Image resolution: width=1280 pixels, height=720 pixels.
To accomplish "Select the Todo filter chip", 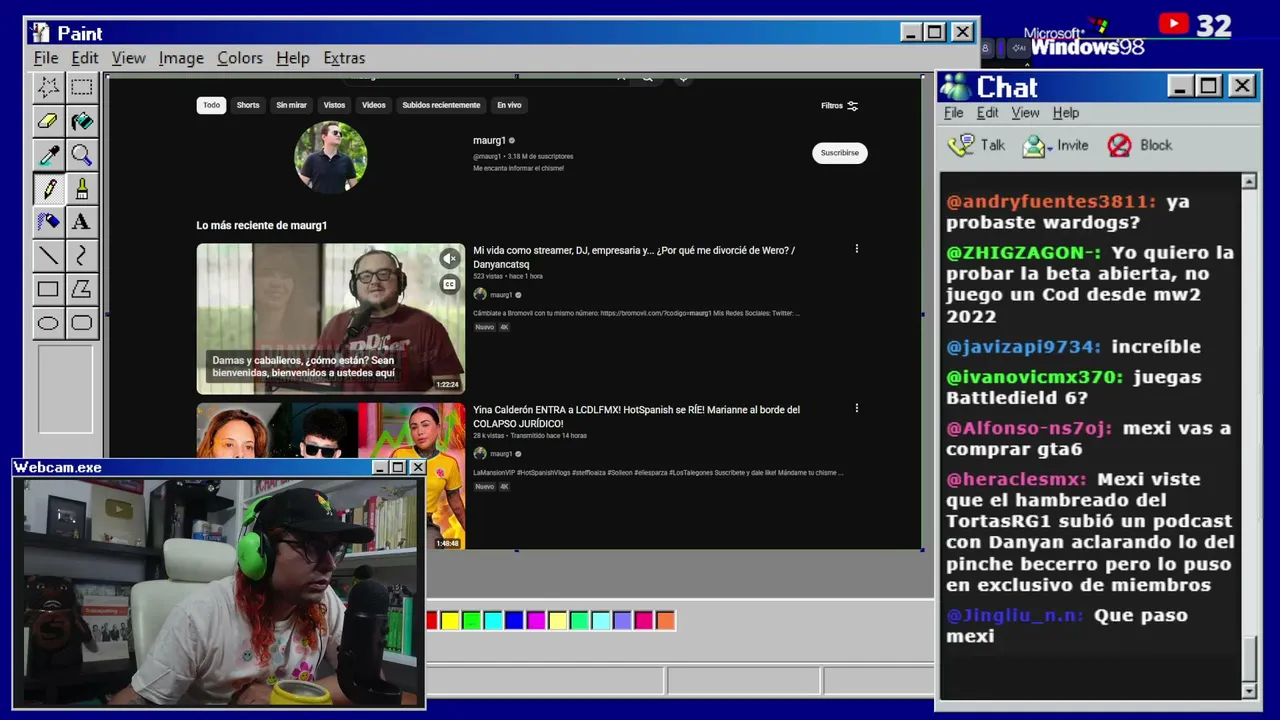I will pyautogui.click(x=211, y=105).
